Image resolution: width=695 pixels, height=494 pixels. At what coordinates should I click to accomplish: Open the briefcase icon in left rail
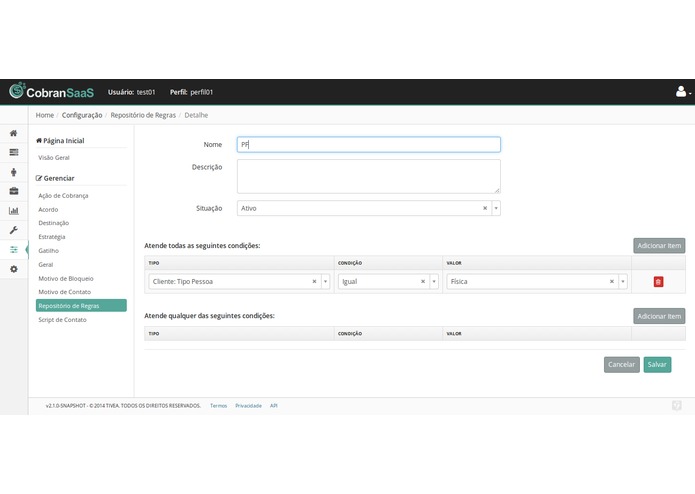pyautogui.click(x=14, y=191)
